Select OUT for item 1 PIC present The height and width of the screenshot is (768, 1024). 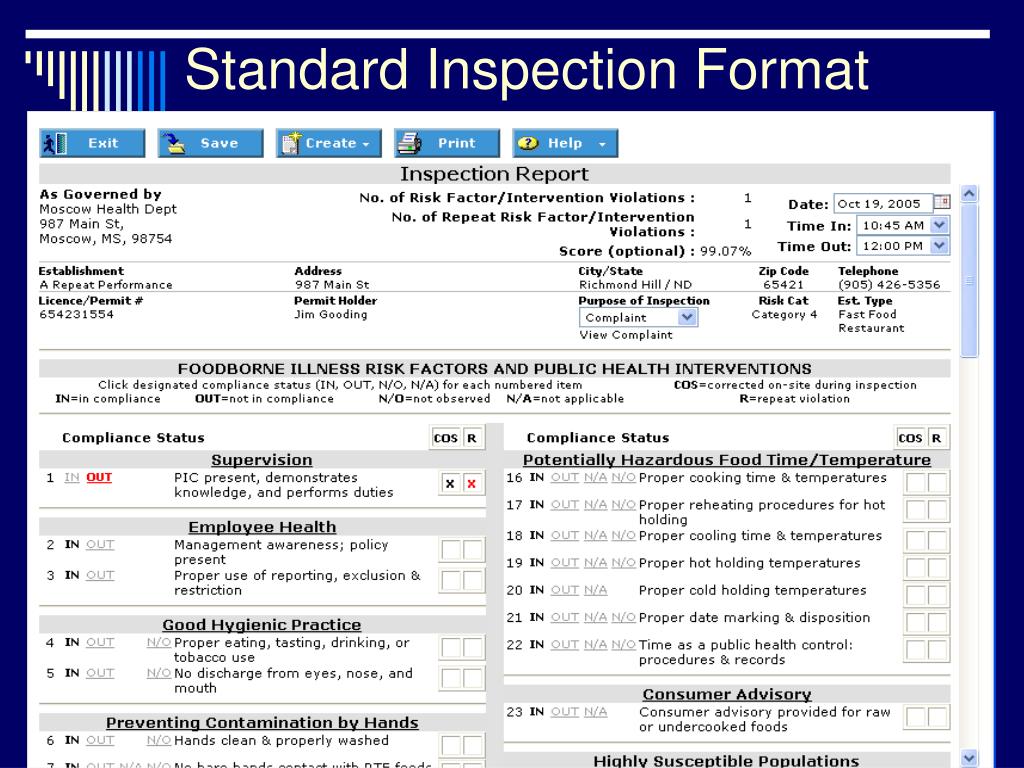click(99, 477)
